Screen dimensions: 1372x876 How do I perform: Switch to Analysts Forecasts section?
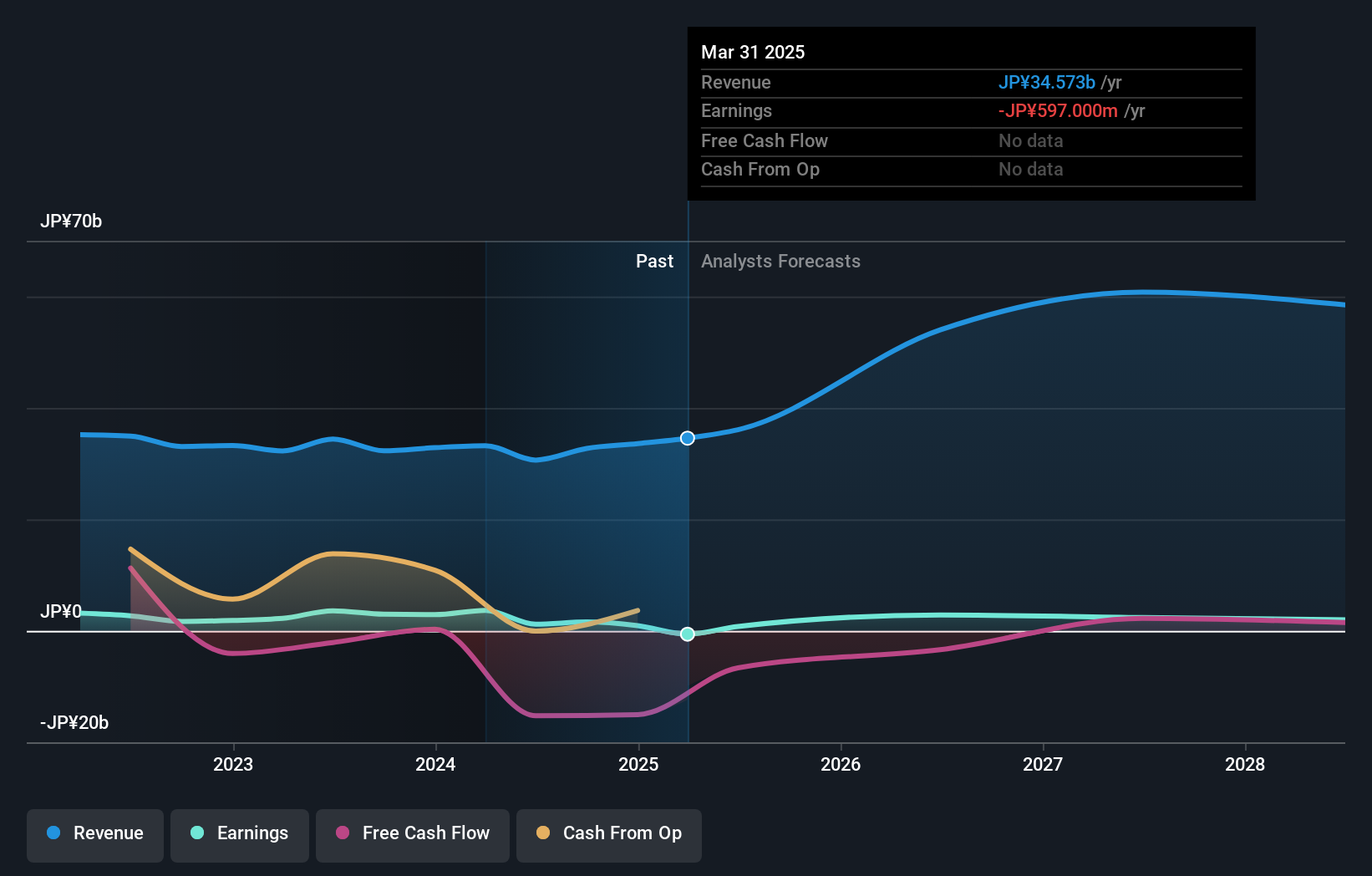point(780,261)
